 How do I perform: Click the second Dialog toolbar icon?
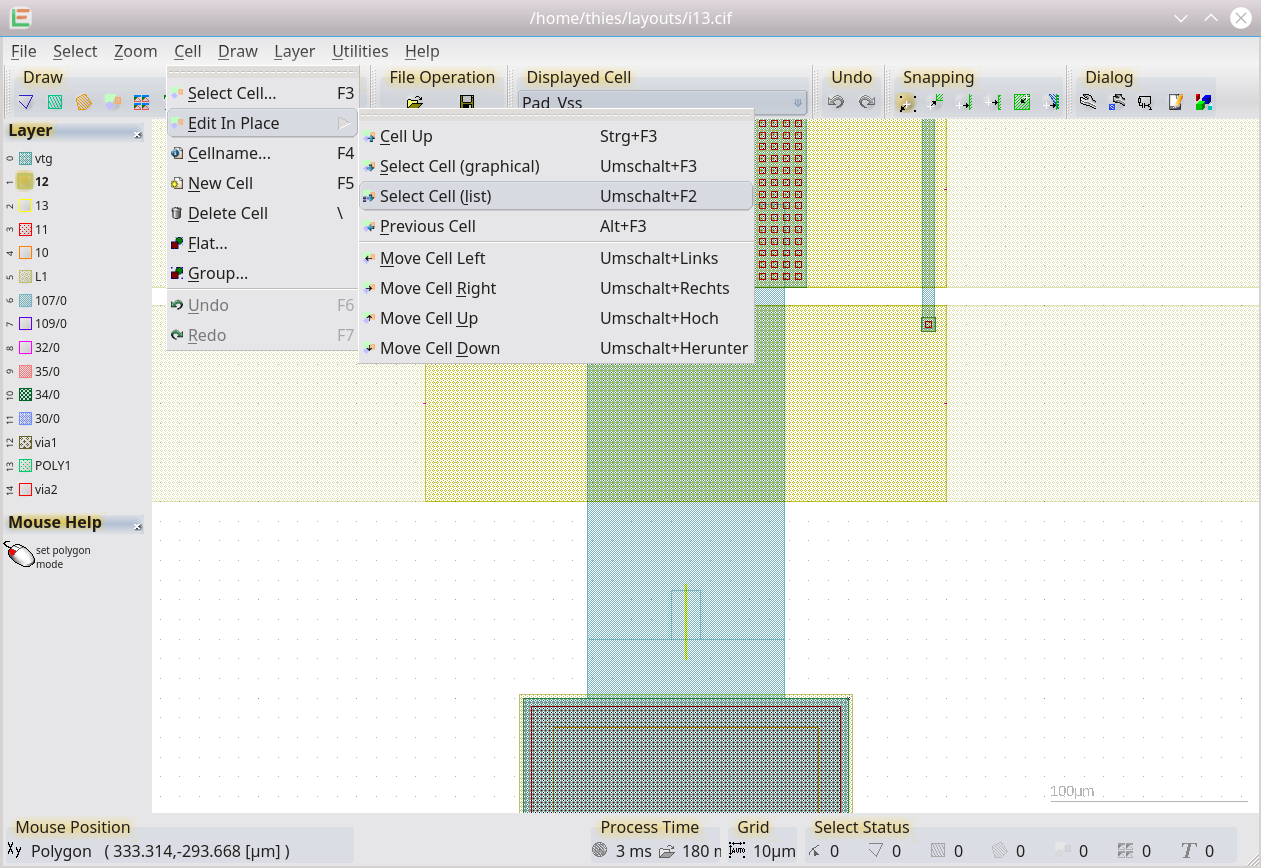[1117, 102]
